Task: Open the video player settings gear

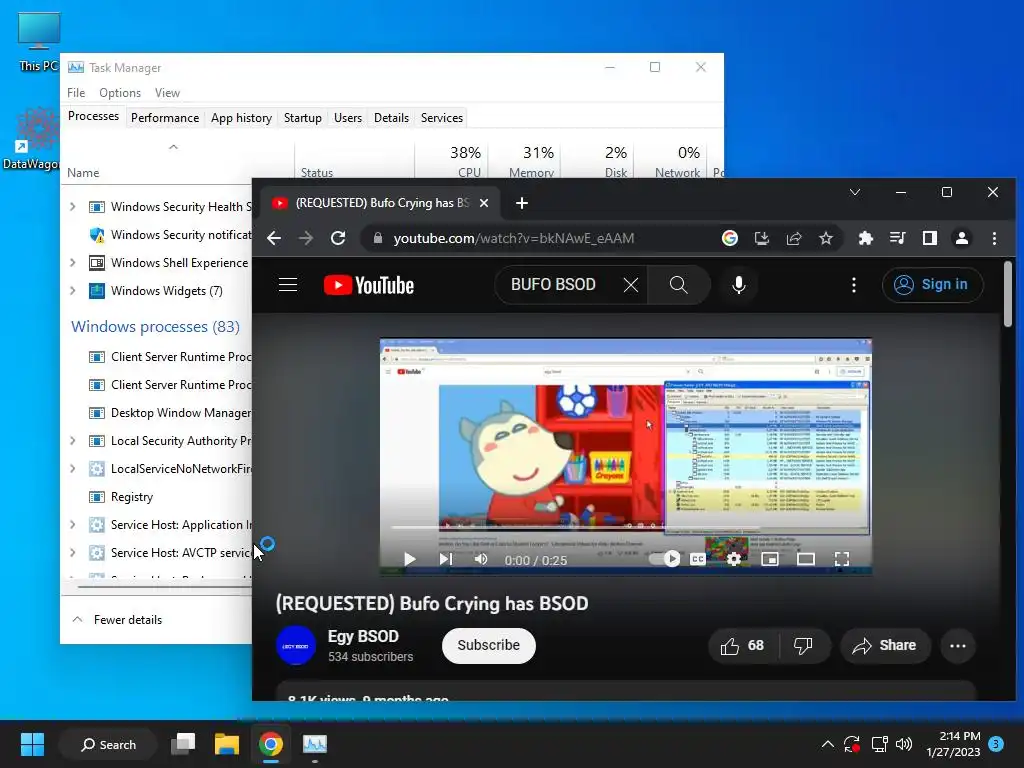Action: coord(734,559)
